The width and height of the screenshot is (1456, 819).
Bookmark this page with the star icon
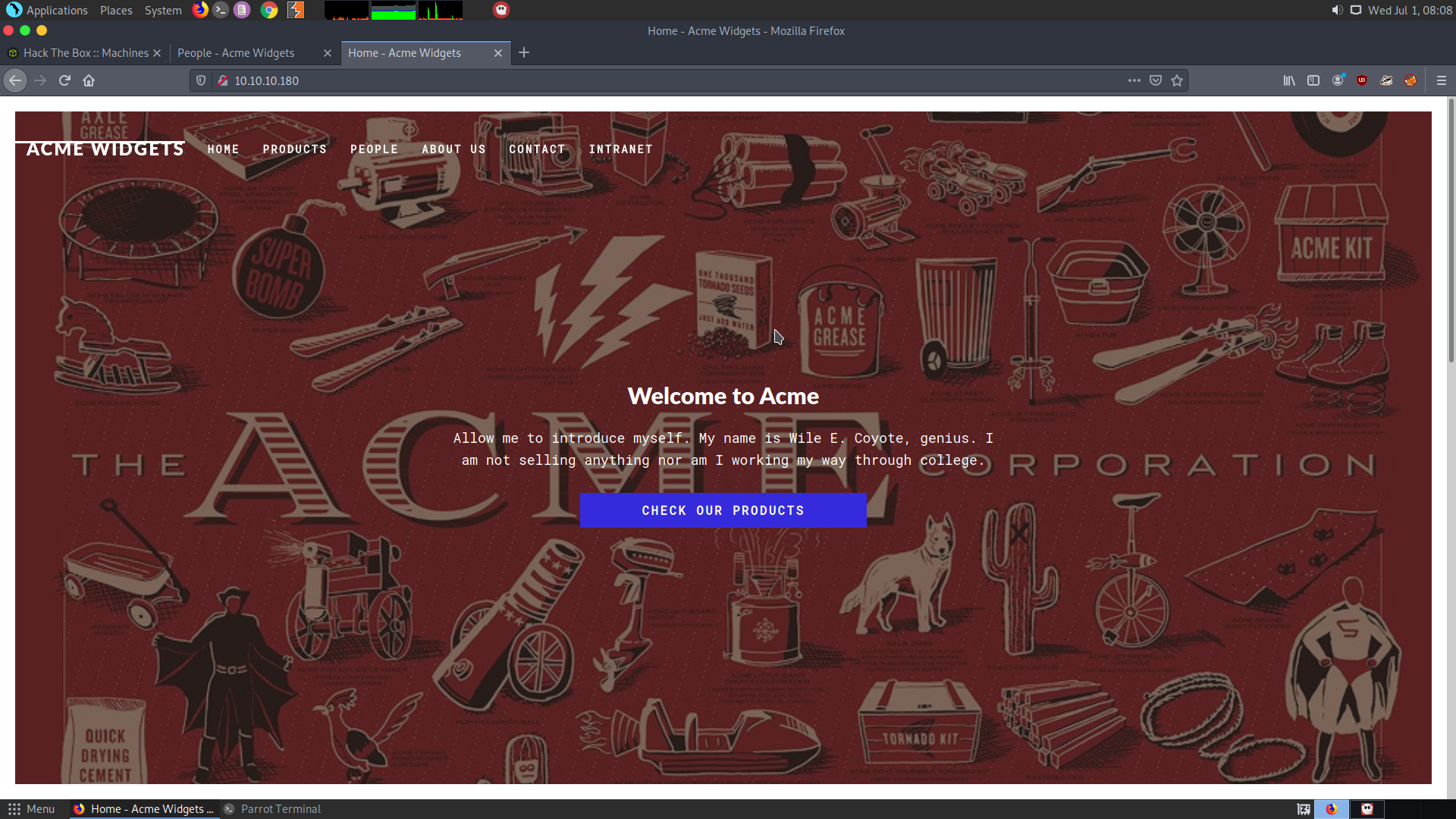click(1177, 80)
